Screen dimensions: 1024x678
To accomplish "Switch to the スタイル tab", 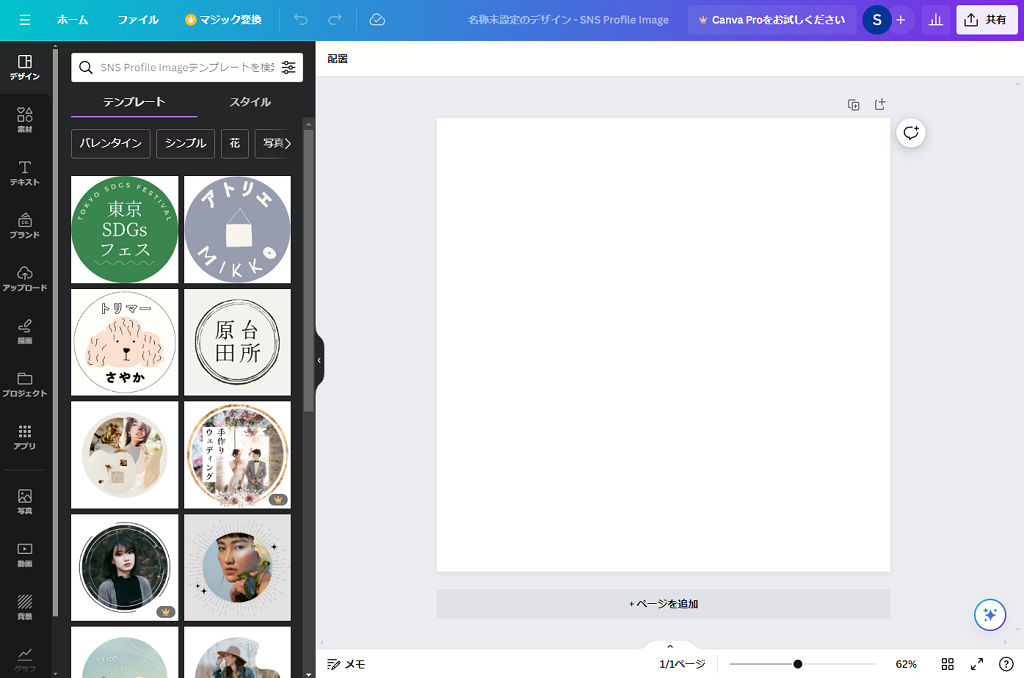I will [249, 102].
